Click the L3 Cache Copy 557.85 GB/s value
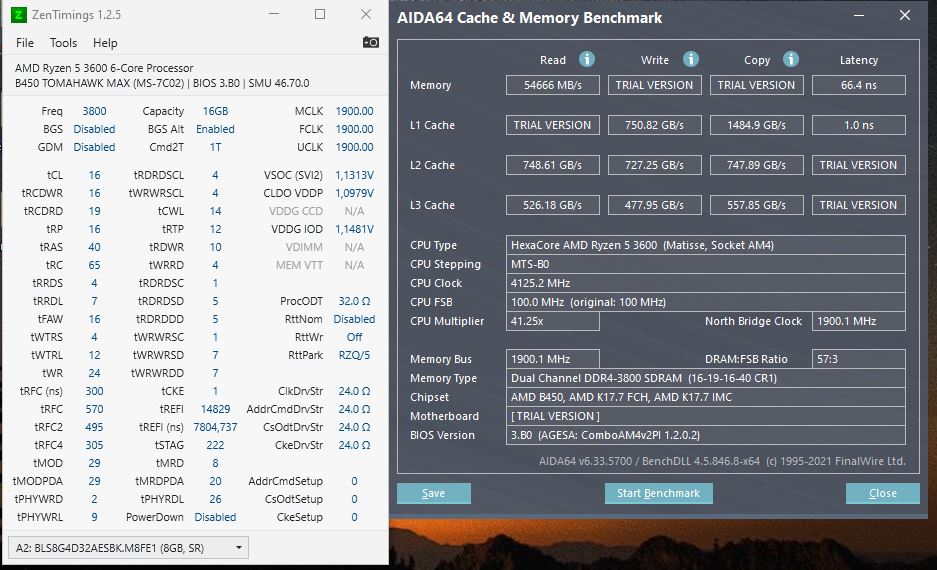This screenshot has width=937, height=570. tap(757, 206)
